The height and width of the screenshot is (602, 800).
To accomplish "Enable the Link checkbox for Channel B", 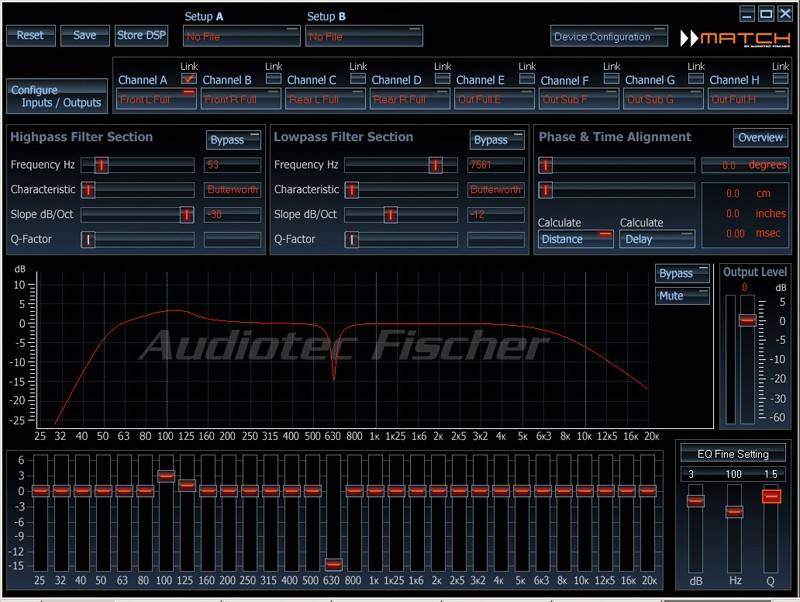I will click(273, 79).
